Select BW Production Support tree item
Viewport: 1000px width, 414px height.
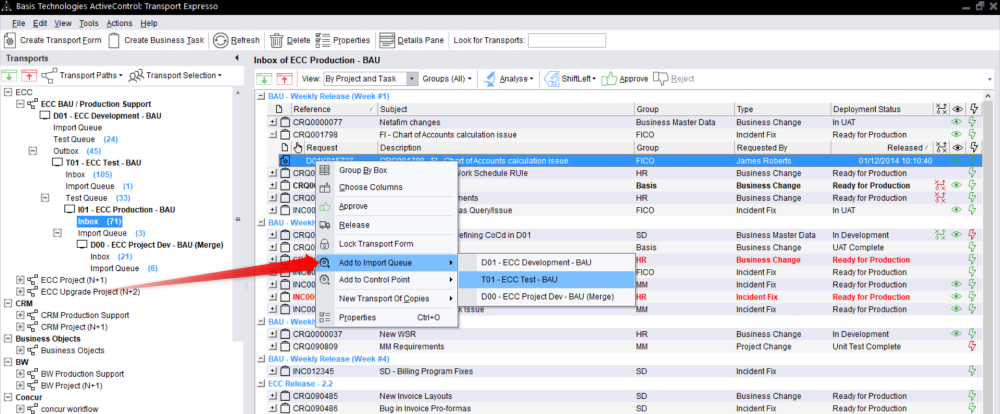(x=82, y=374)
